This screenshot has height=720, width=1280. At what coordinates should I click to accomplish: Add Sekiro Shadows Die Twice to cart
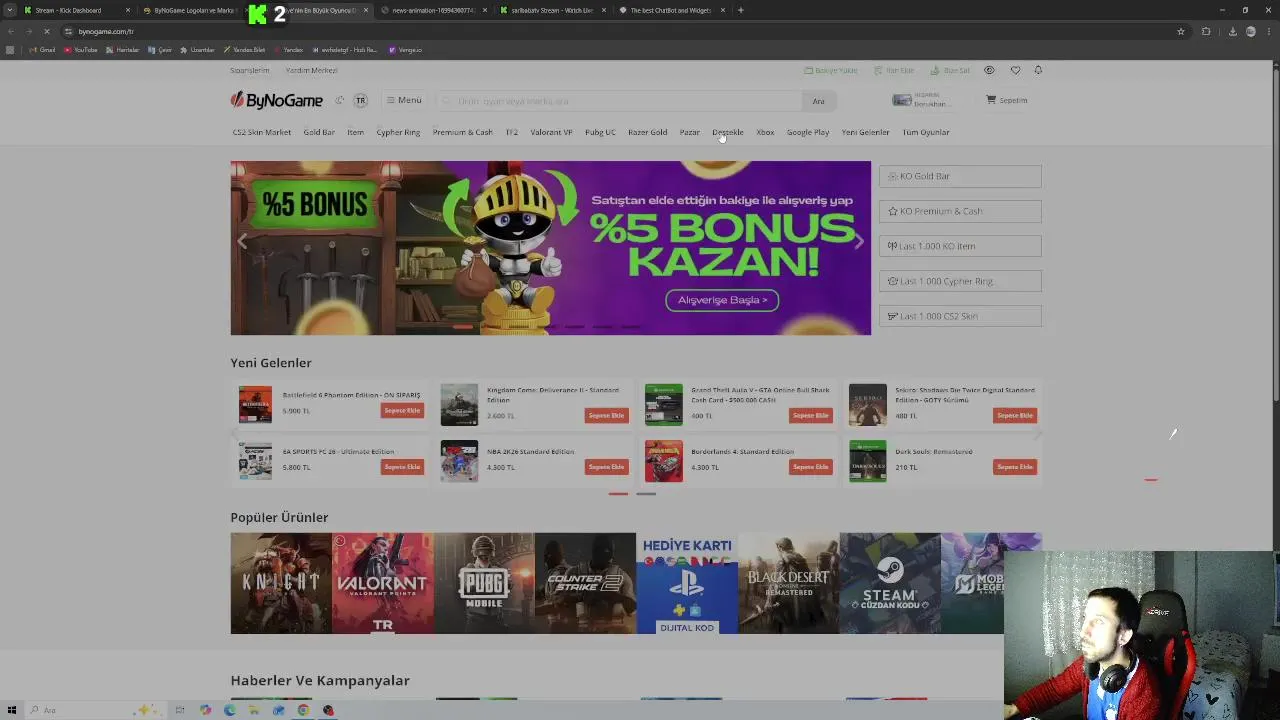pyautogui.click(x=1014, y=415)
